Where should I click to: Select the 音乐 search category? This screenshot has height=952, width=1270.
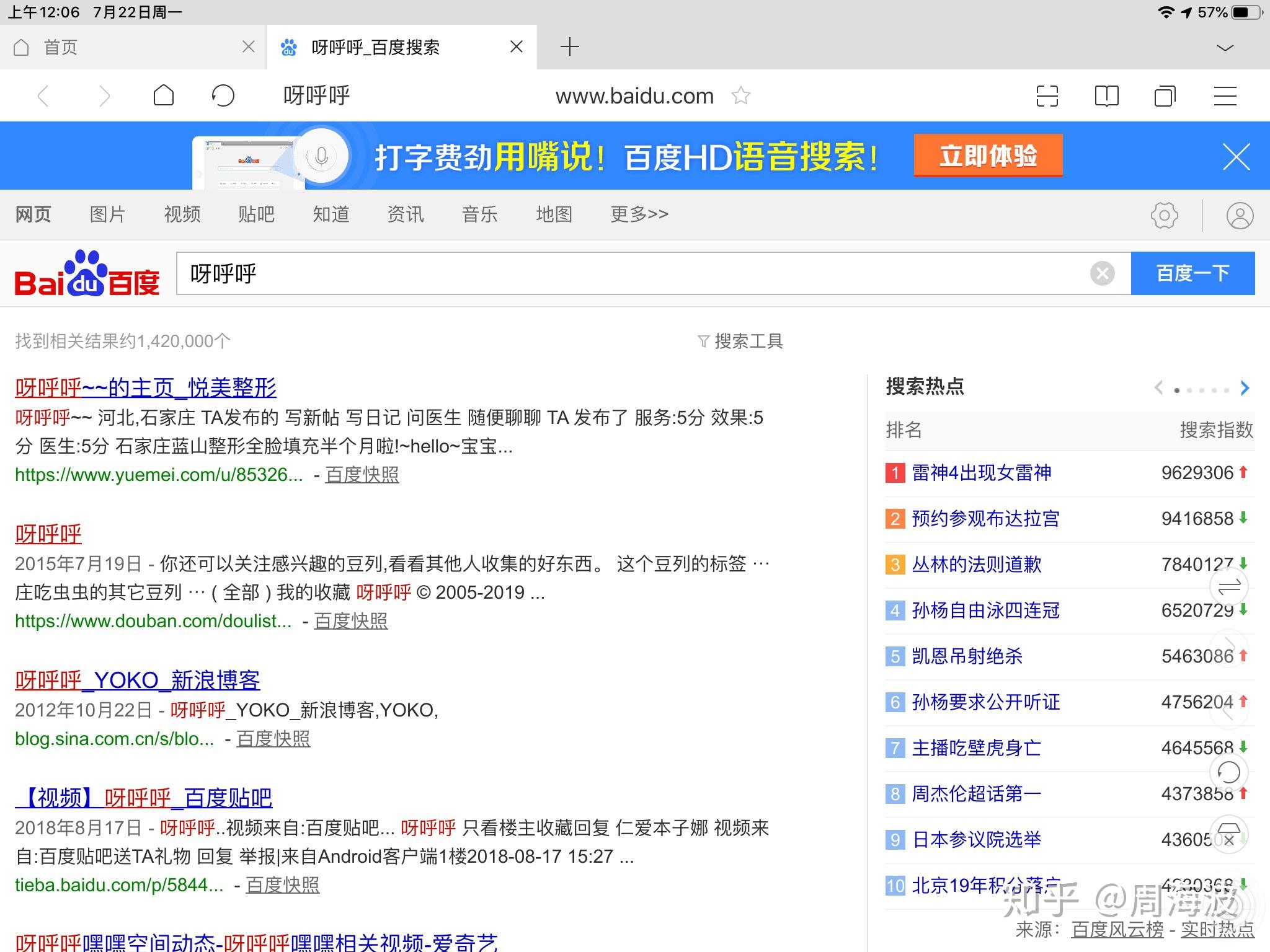(480, 214)
